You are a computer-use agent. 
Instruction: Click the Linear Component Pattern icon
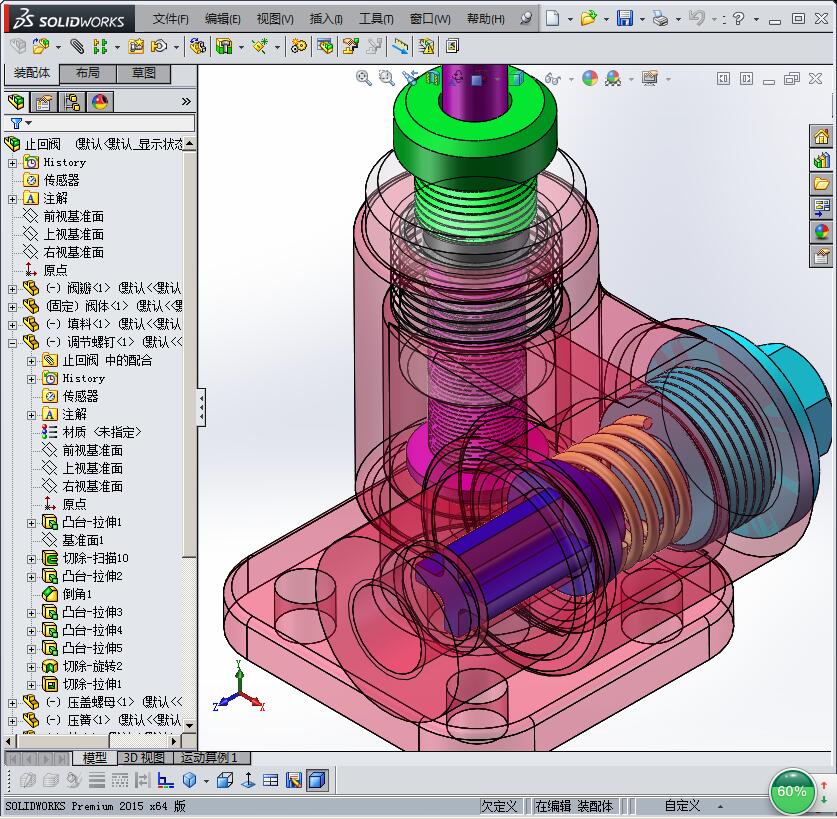click(99, 46)
